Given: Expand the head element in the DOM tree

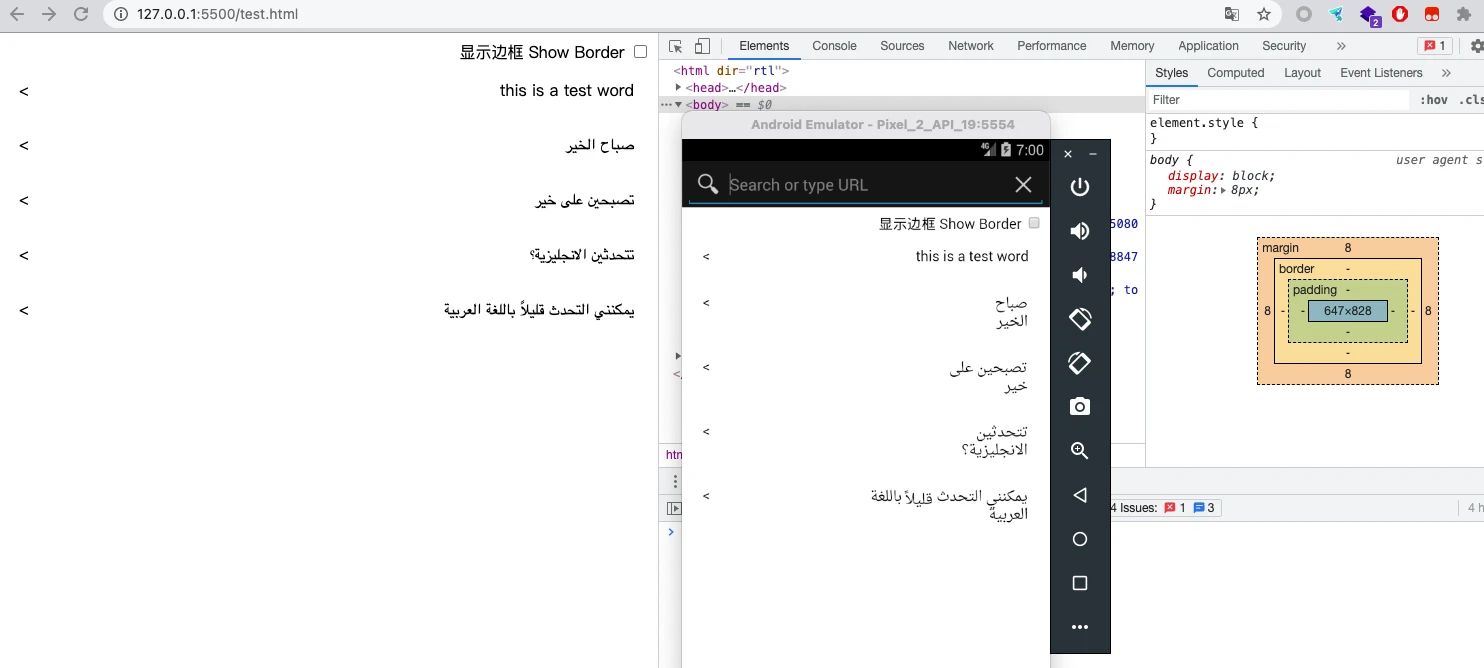Looking at the screenshot, I should click(x=679, y=88).
